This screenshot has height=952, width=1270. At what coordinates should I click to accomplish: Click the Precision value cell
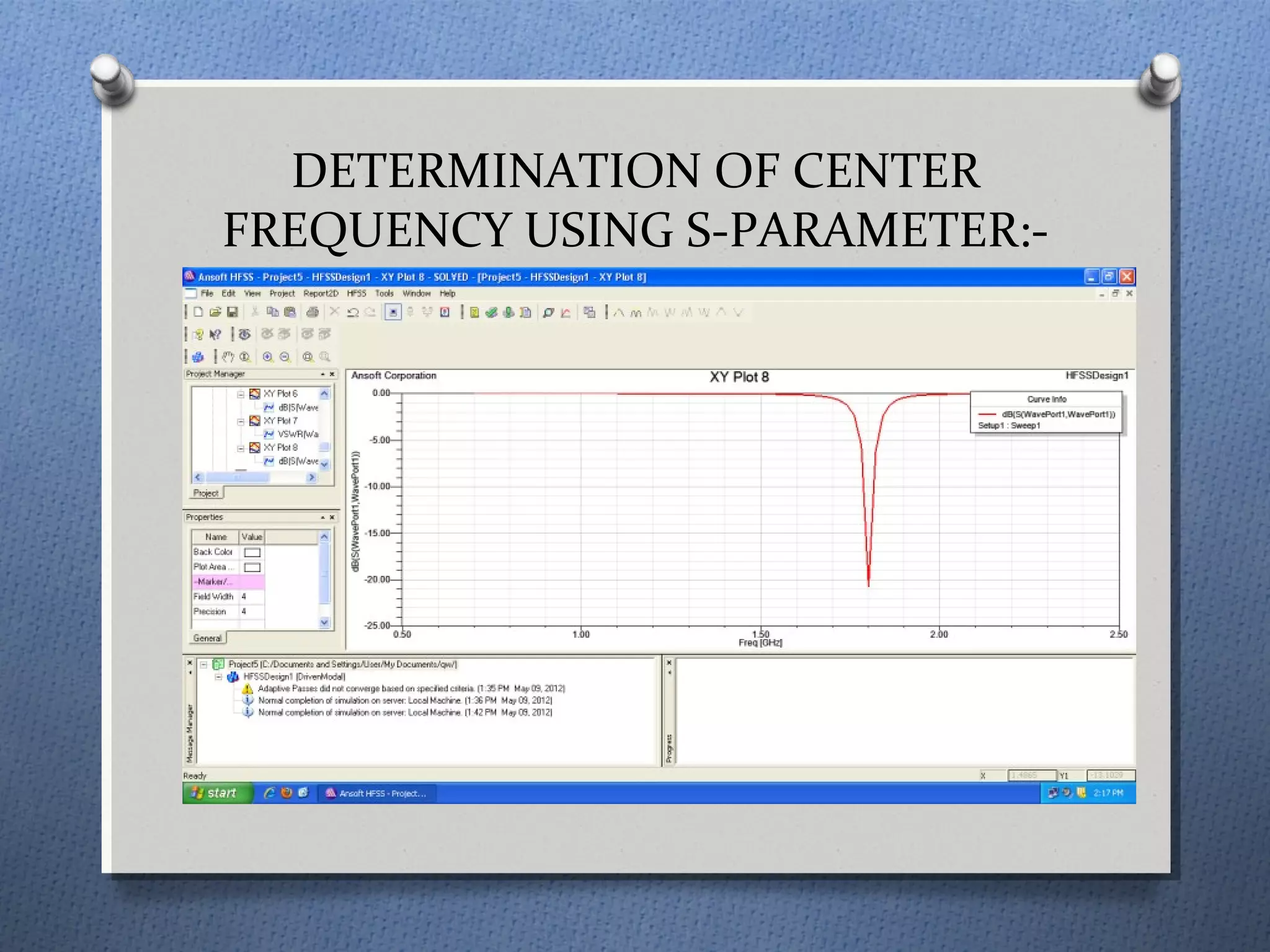click(252, 612)
